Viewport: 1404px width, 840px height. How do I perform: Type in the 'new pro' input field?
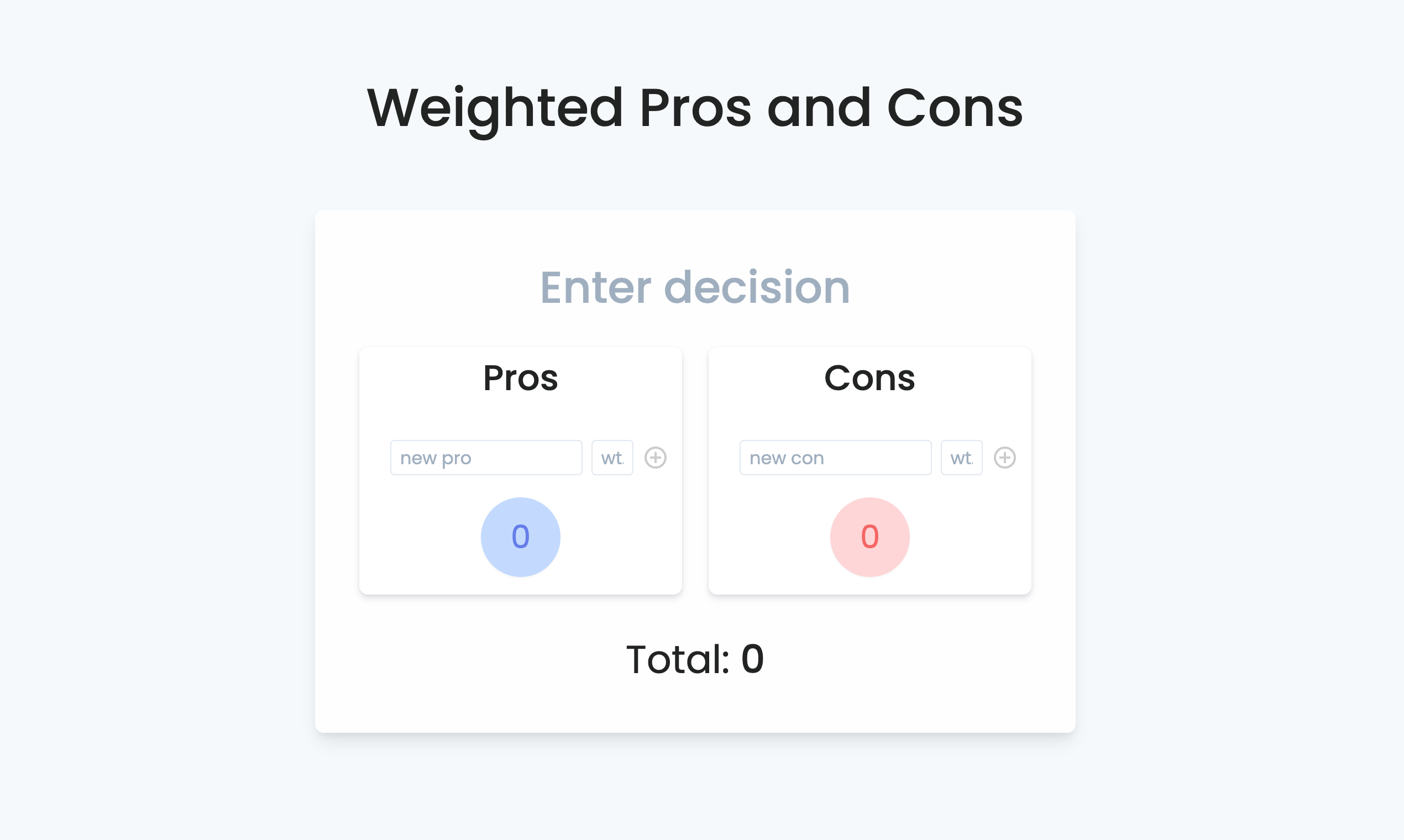tap(486, 457)
